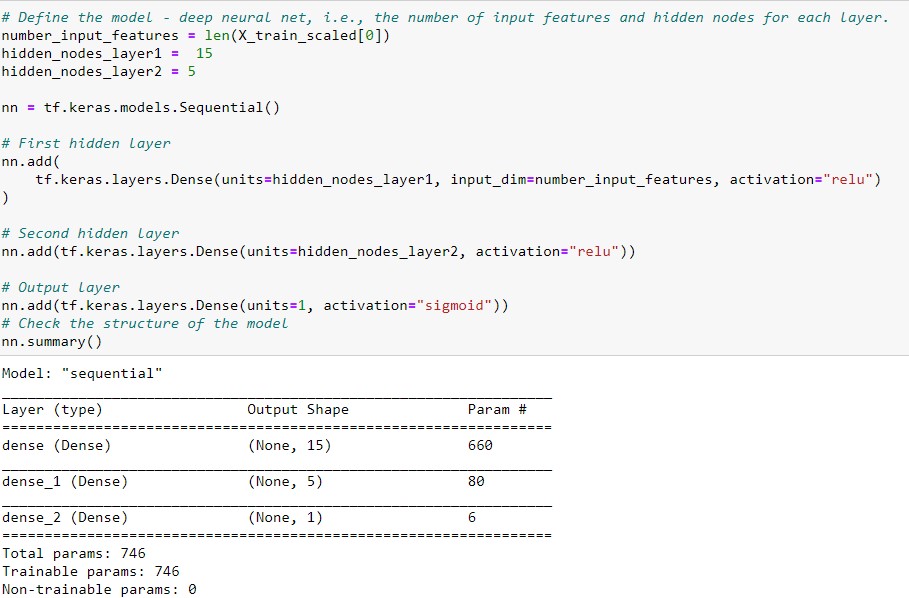Click the '# Check the structure of the model' comment

pos(144,323)
